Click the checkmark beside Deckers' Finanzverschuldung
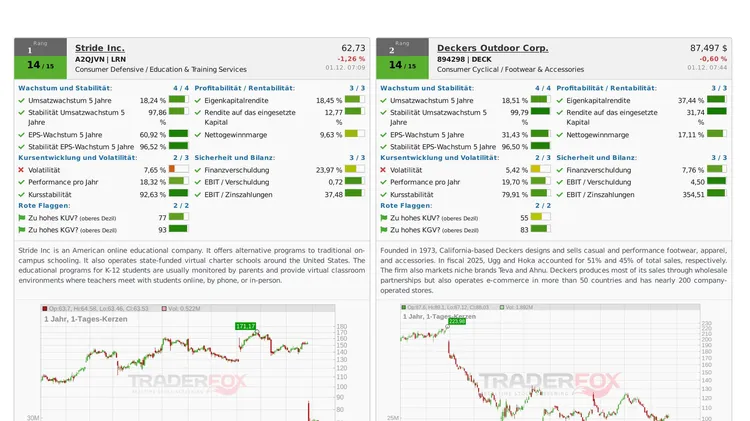The height and width of the screenshot is (421, 750). coord(560,170)
